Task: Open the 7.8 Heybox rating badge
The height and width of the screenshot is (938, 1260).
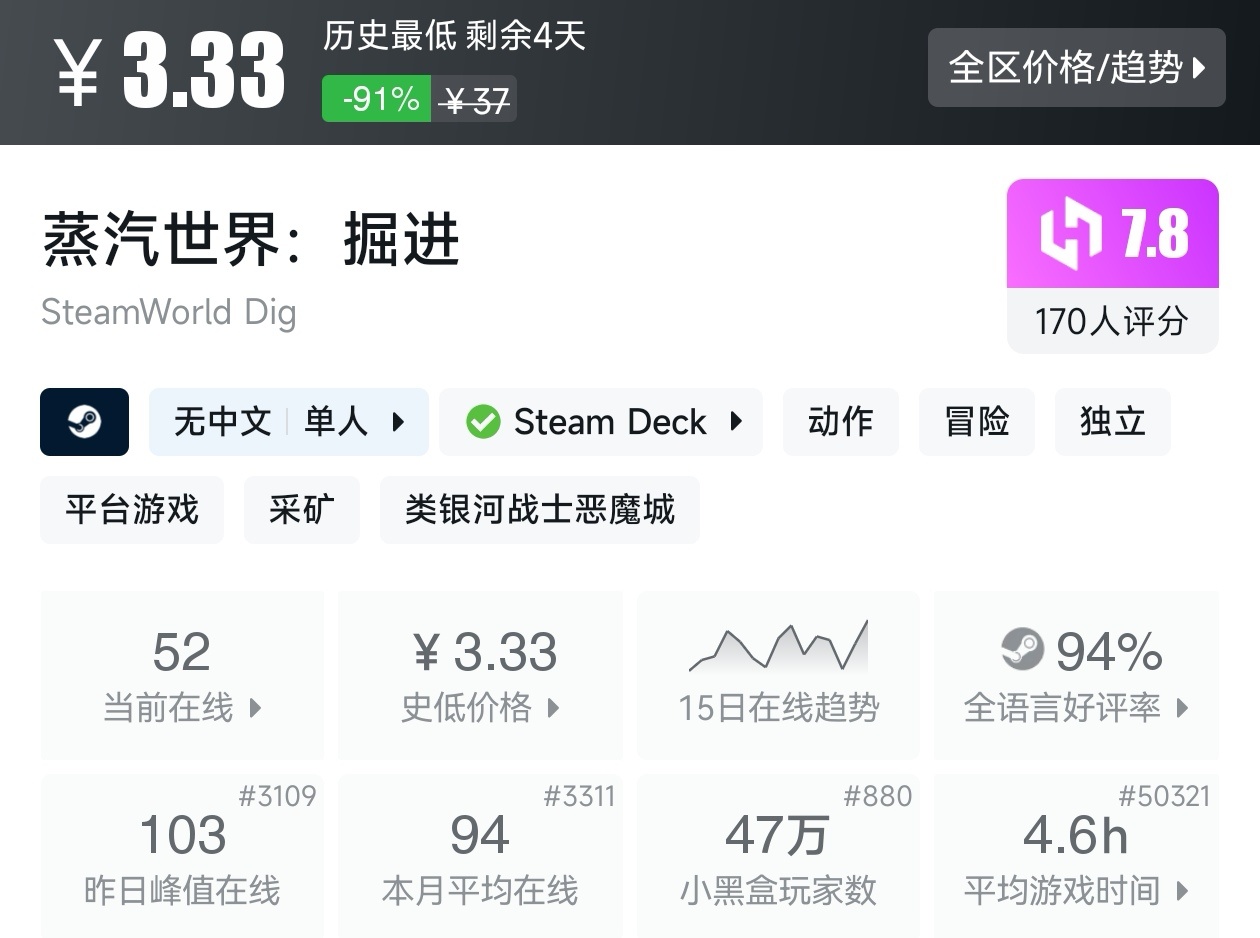Action: (x=1113, y=233)
